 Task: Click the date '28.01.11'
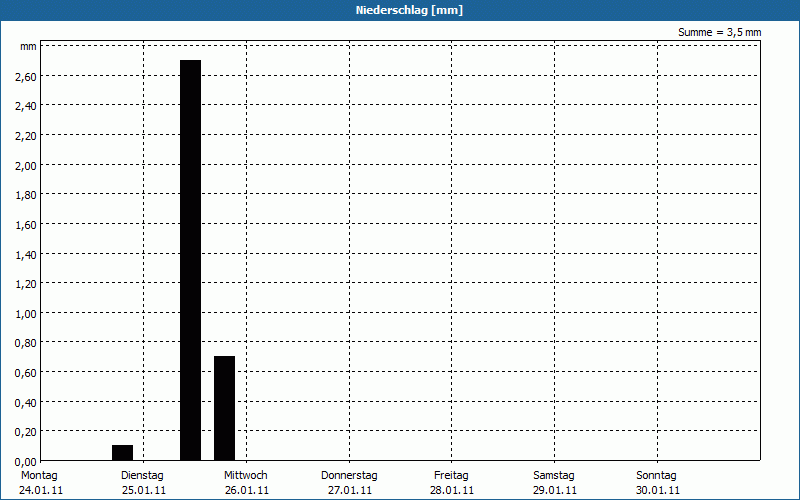point(452,490)
